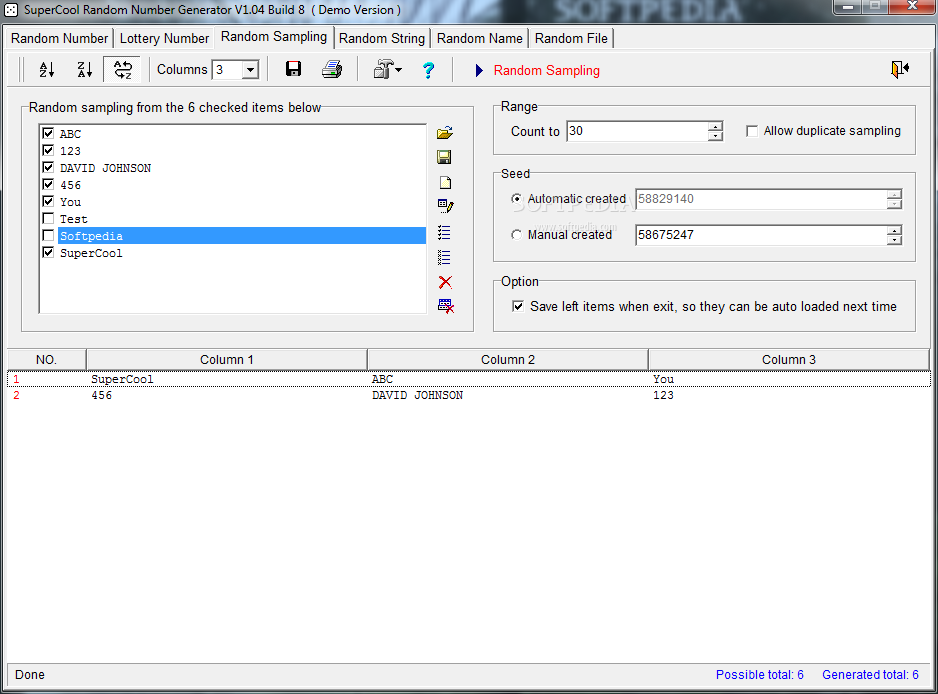This screenshot has width=938, height=694.
Task: Select result cell 123 in row 2
Action: 663,395
